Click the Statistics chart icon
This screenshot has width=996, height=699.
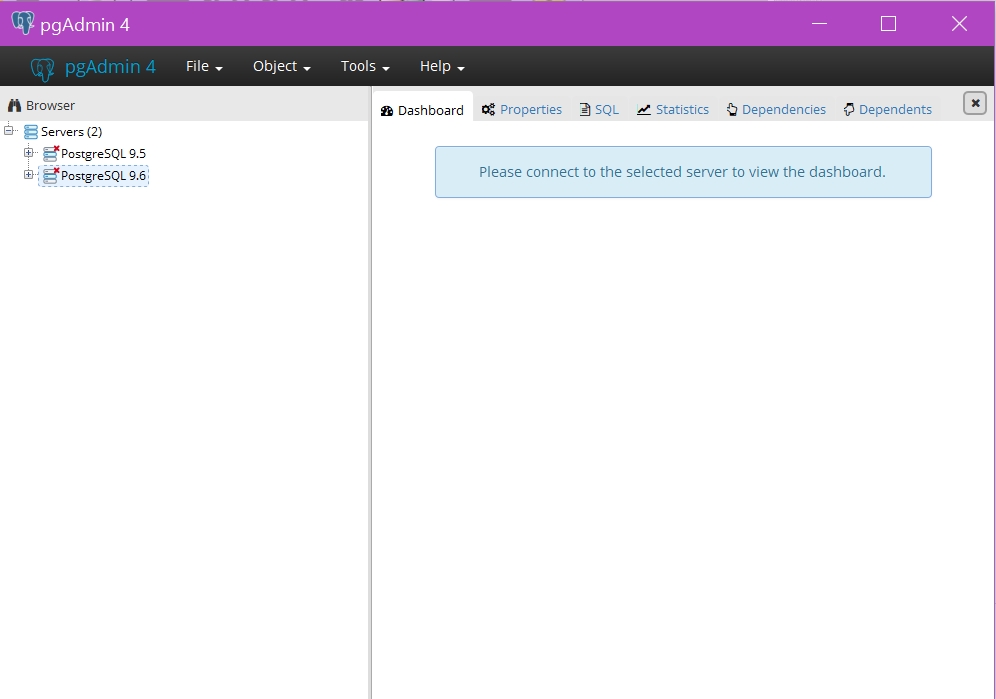pos(643,109)
